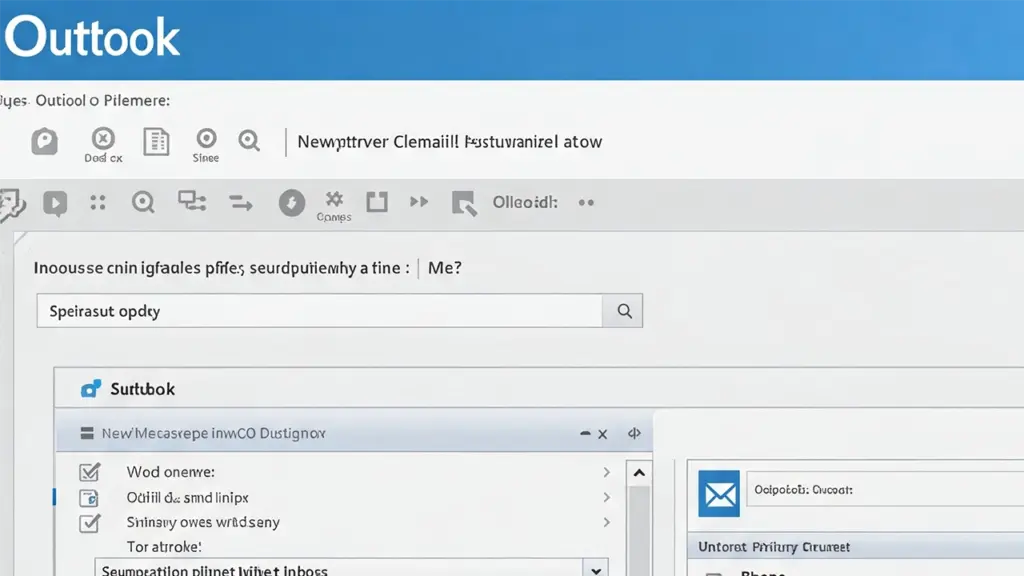
Task: Toggle the 'Shinary owes wrädseny' checkbox
Action: [x=89, y=522]
